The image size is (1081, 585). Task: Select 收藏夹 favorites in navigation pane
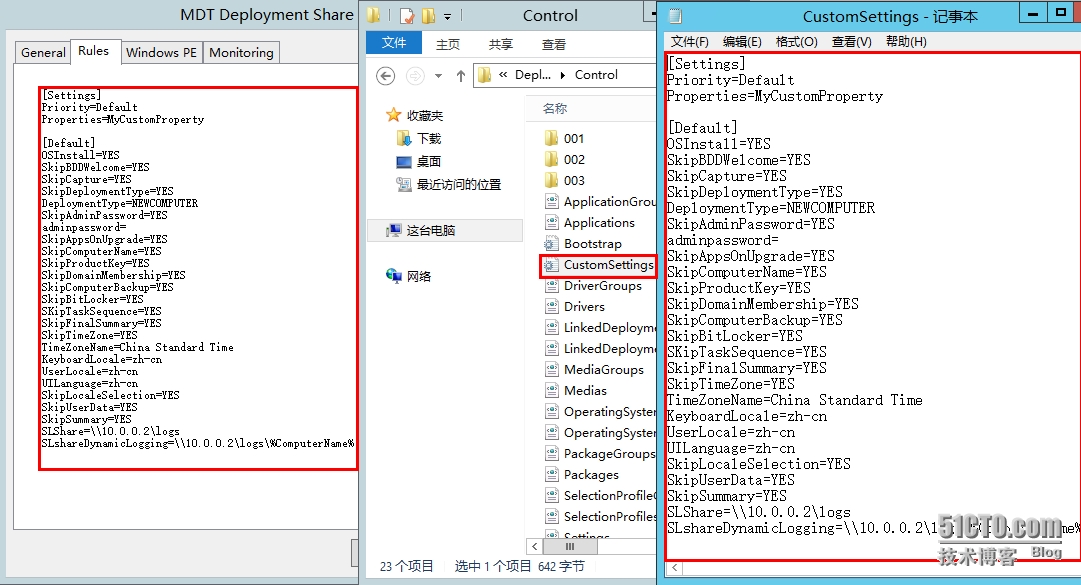click(415, 115)
